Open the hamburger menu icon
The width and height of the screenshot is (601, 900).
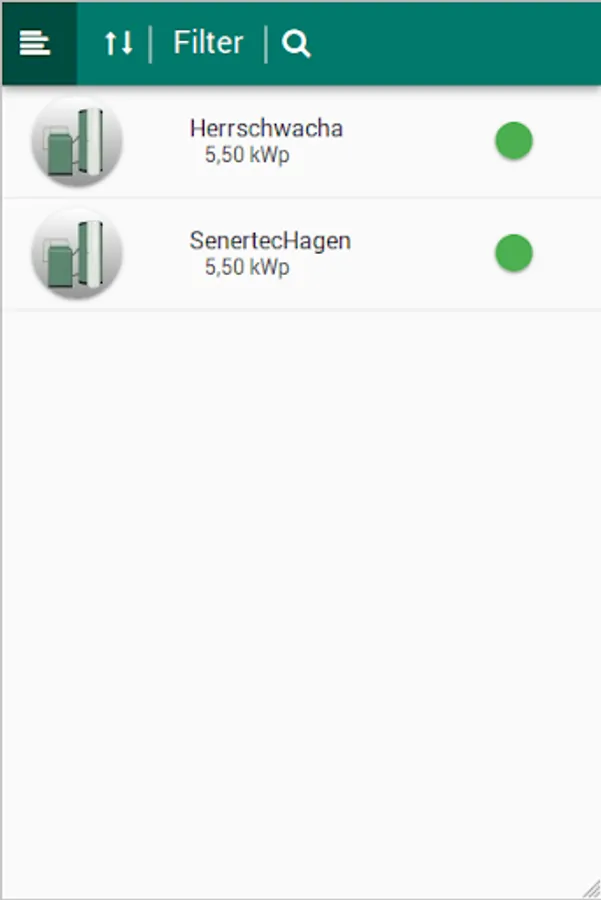[36, 43]
